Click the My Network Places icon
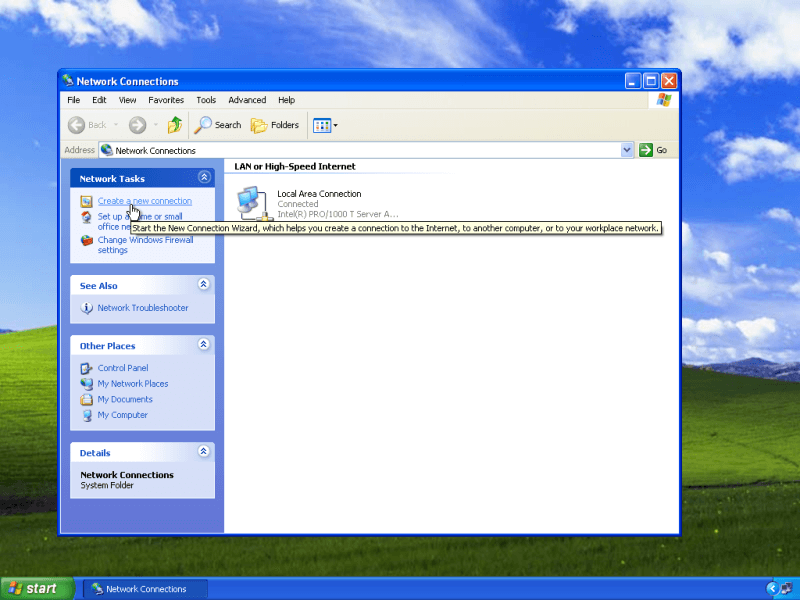 tap(87, 384)
